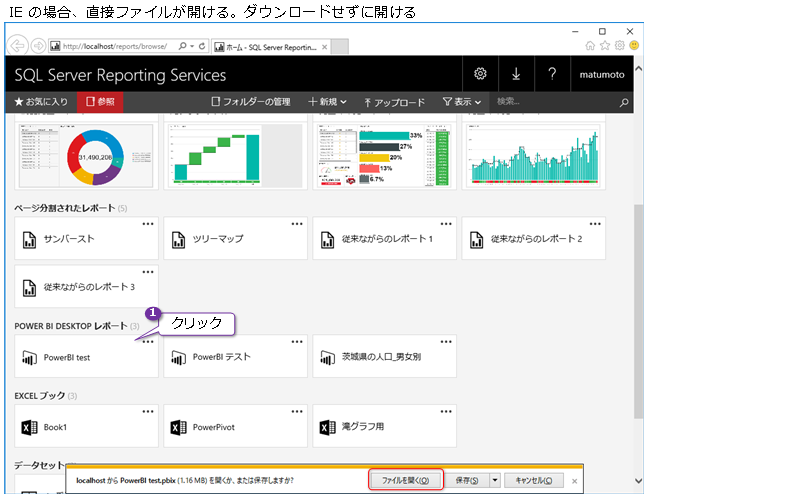Click キャンセル cancel button
800x495 pixels.
pos(534,480)
